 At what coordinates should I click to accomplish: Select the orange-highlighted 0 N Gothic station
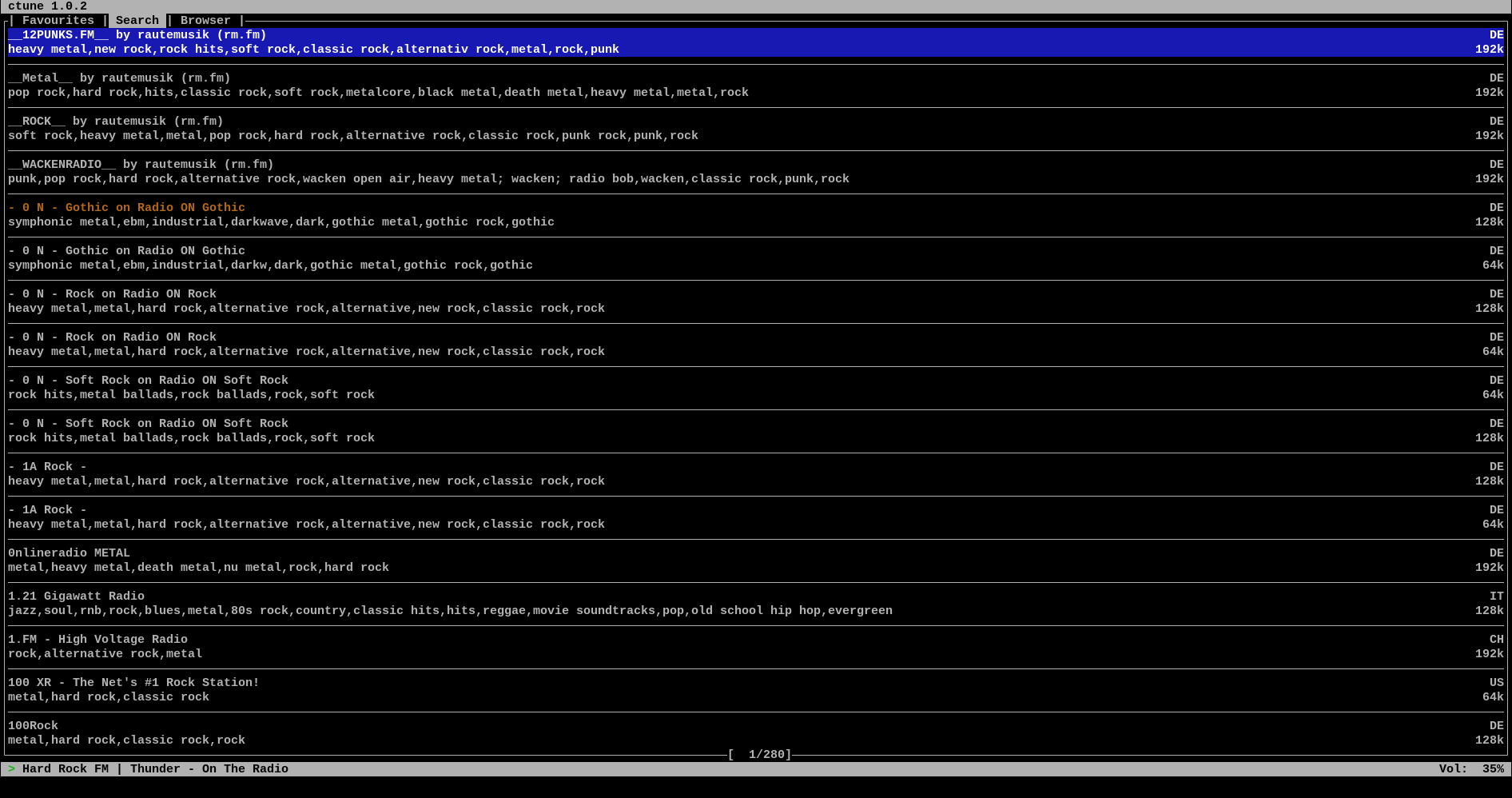755,215
